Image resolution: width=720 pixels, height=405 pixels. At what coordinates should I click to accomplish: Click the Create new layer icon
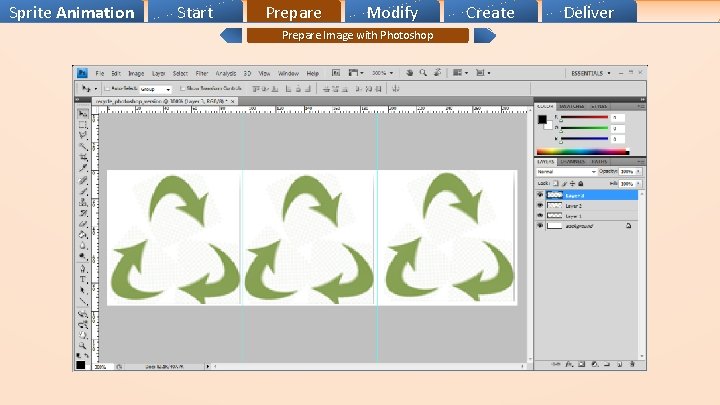click(x=619, y=364)
